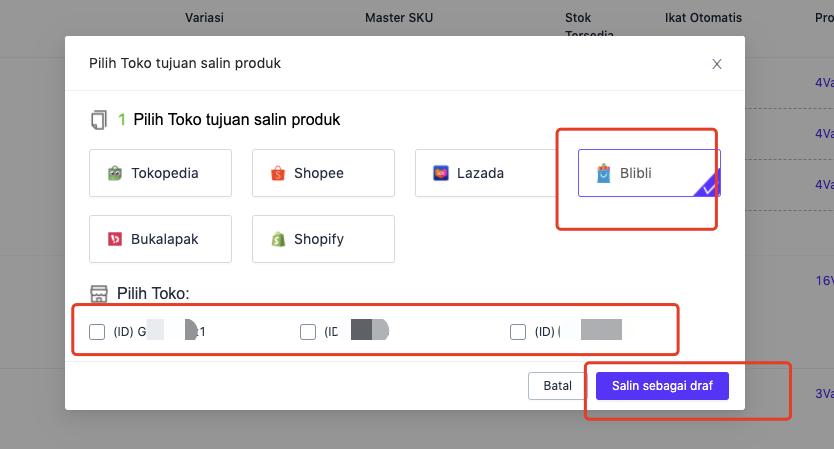
Task: Choose the Shopify marketplace card
Action: [x=323, y=239]
